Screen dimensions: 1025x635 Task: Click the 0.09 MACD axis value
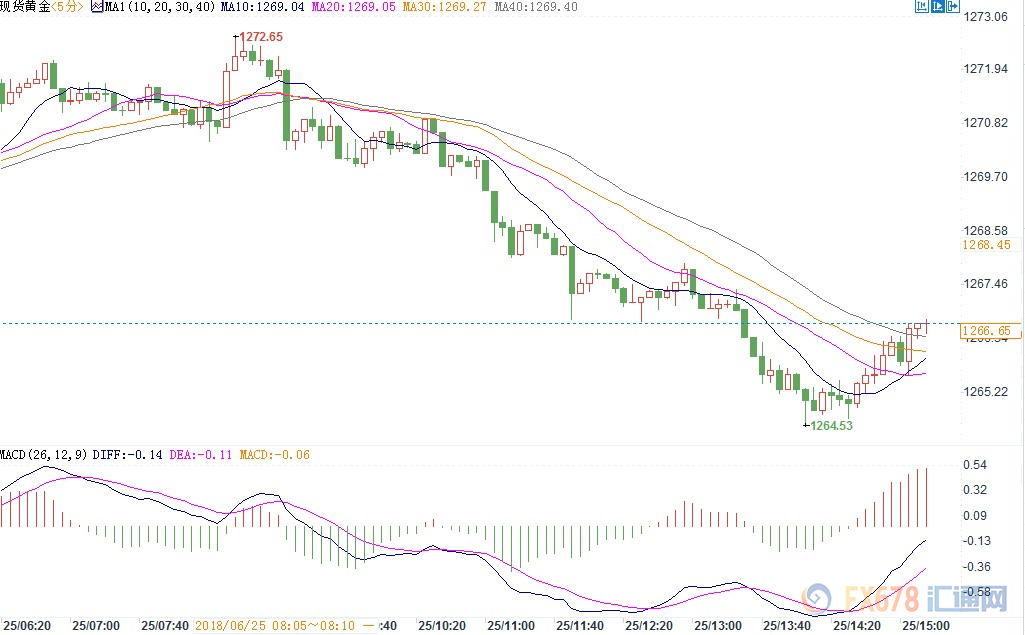coord(975,515)
